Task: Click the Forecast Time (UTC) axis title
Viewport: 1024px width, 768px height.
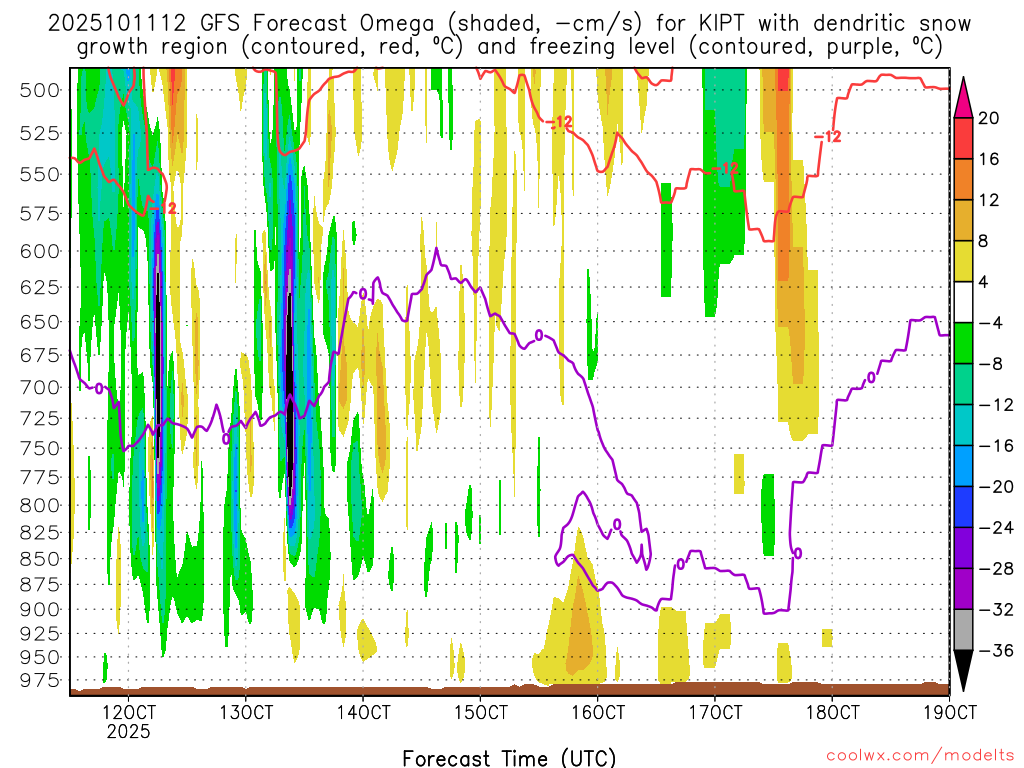Action: click(509, 758)
